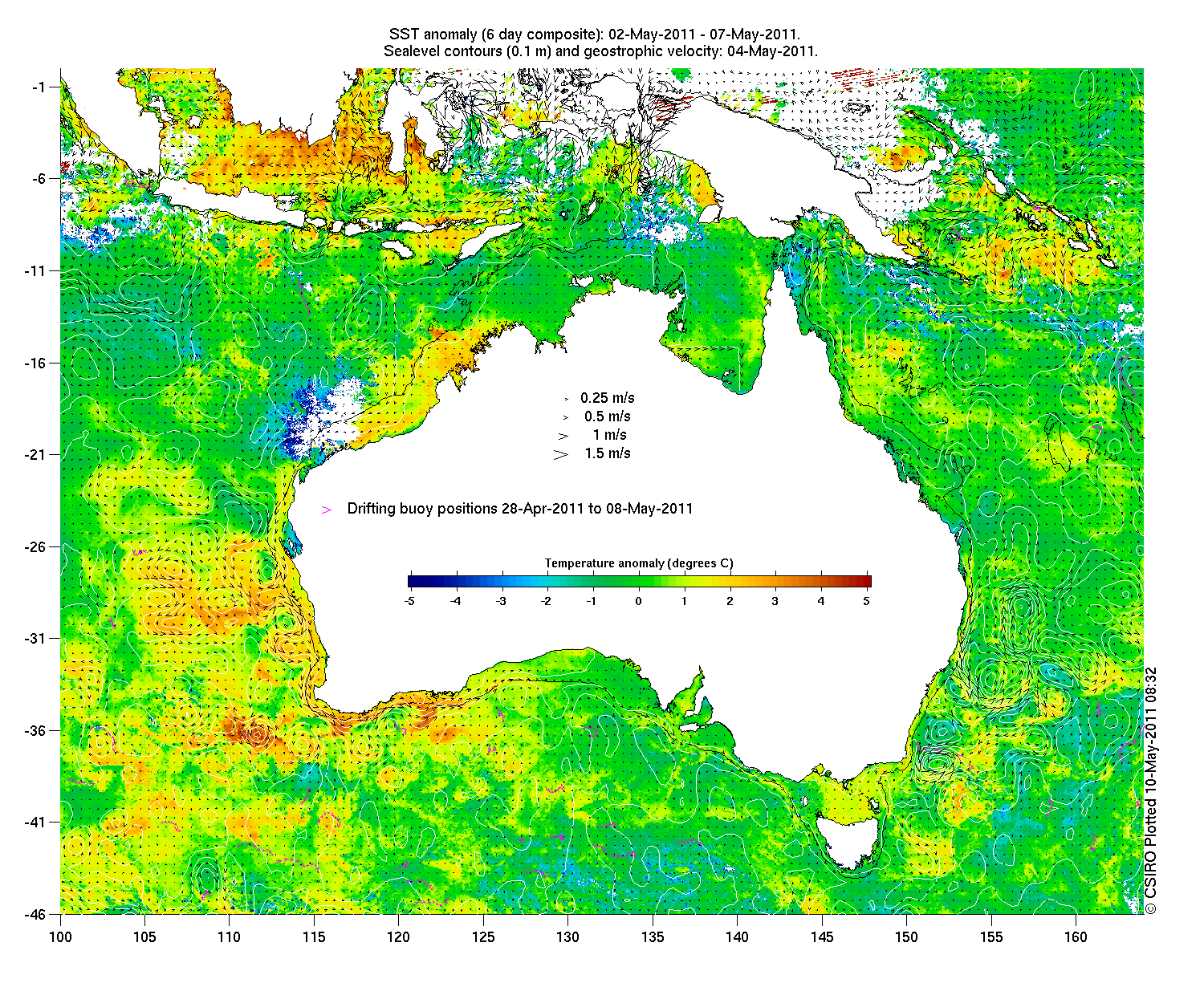Screen dimensions: 1204x983
Task: Click the 1.5 m/s velocity arrow symbol
Action: tap(561, 454)
